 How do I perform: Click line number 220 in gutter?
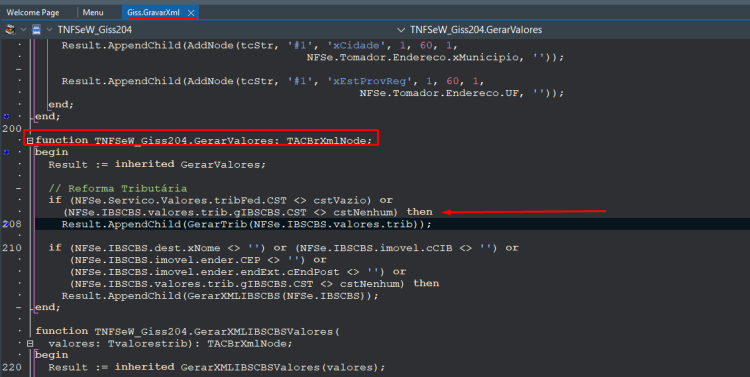tap(12, 367)
